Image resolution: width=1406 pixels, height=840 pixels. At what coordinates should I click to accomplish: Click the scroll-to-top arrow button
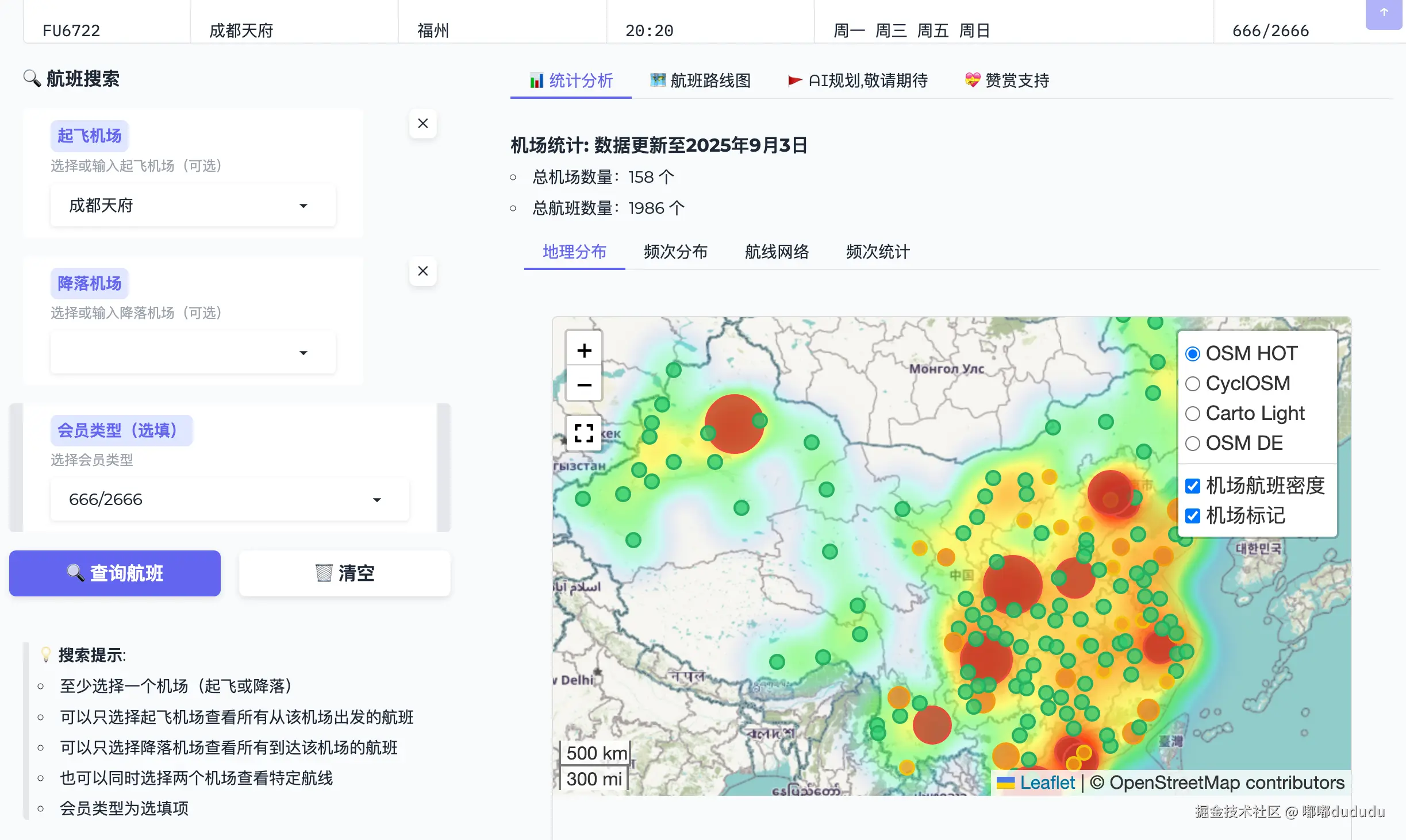click(1384, 13)
